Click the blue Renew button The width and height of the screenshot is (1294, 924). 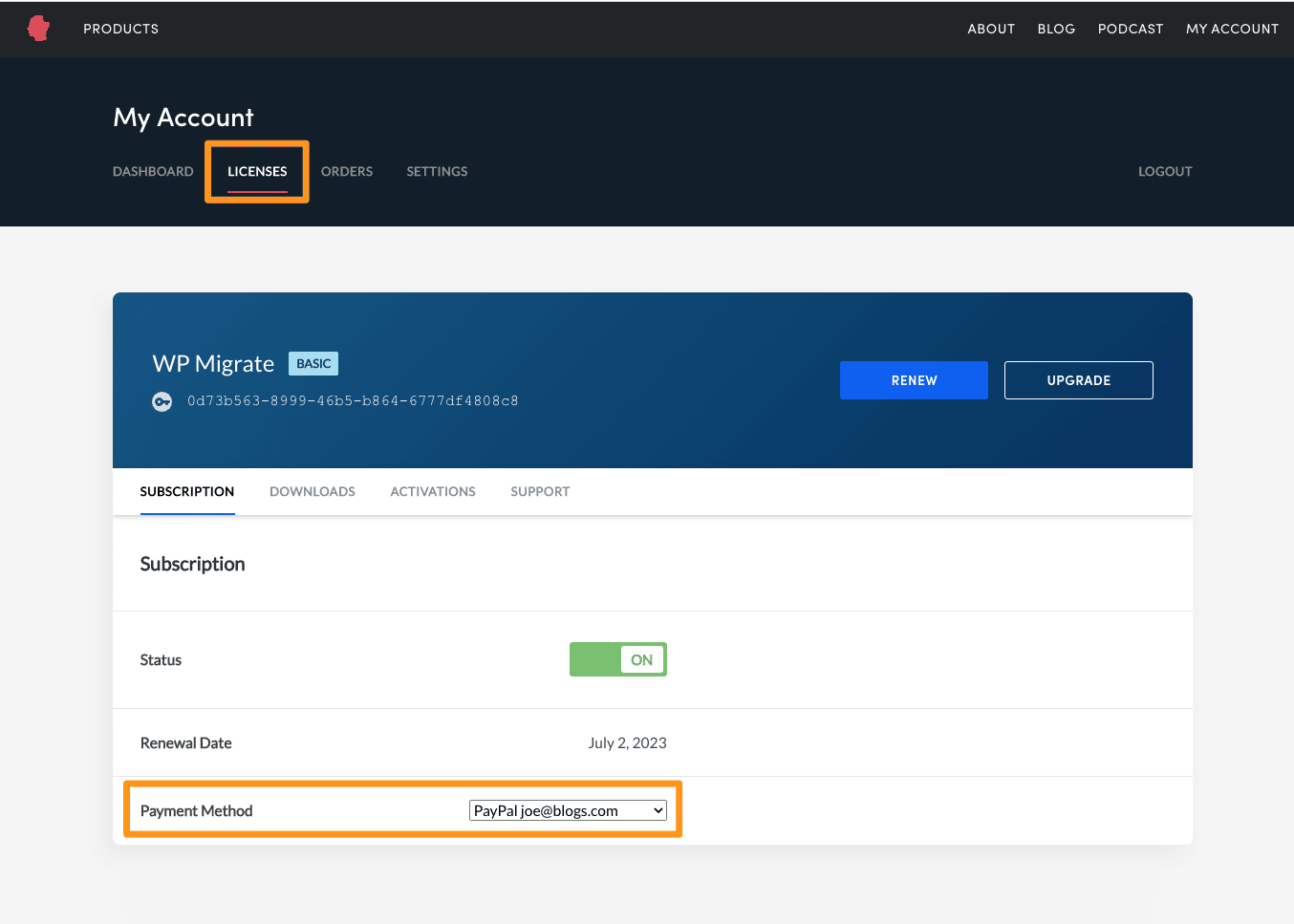[x=913, y=380]
